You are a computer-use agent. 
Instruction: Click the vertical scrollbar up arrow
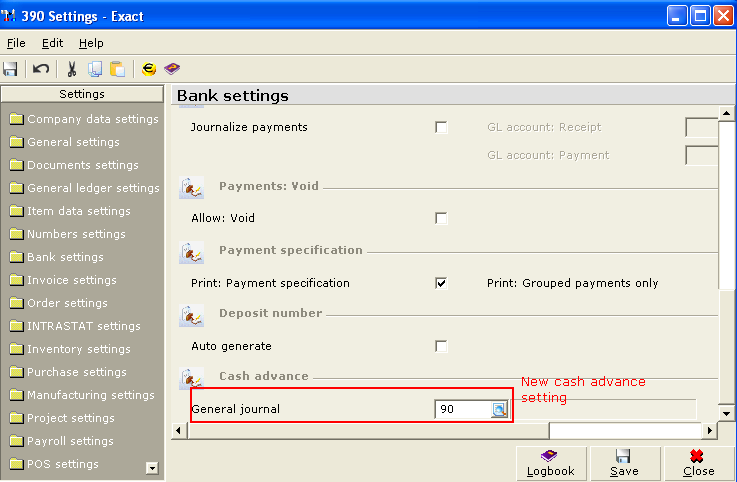click(x=726, y=113)
